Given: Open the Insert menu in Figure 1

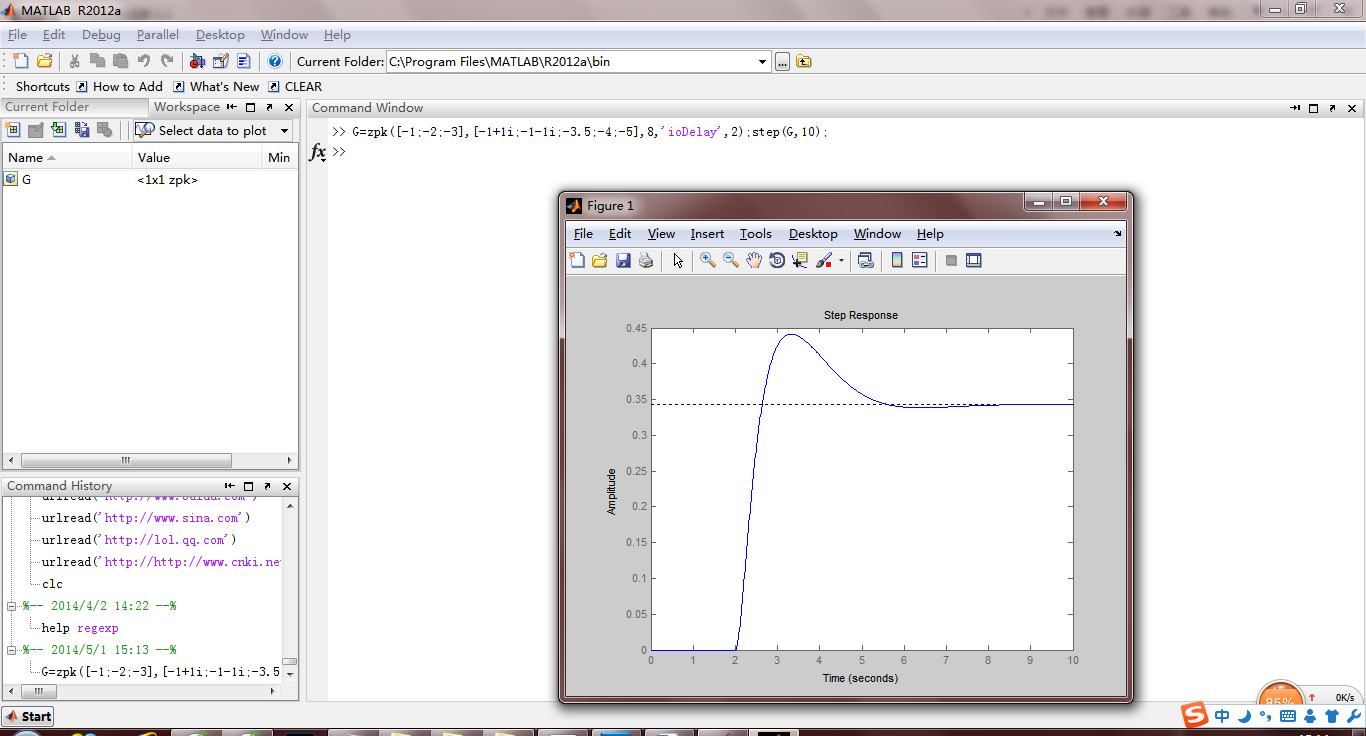Looking at the screenshot, I should click(x=707, y=234).
